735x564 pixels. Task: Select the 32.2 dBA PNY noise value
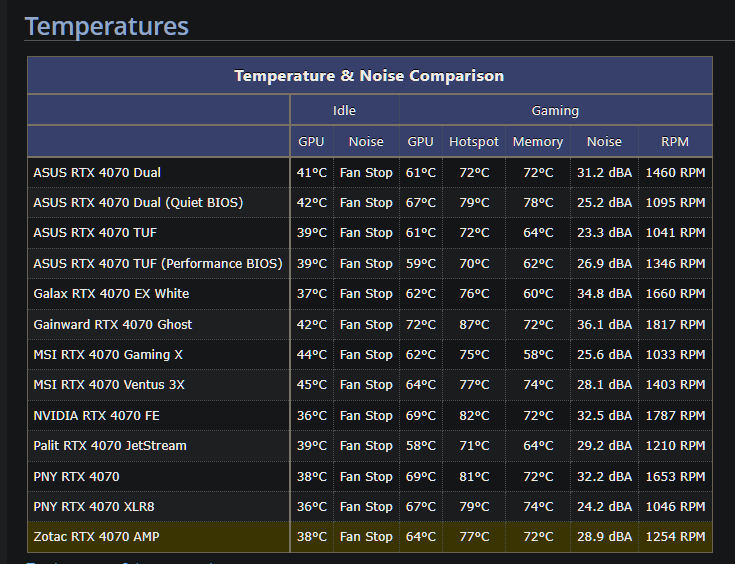[x=604, y=476]
